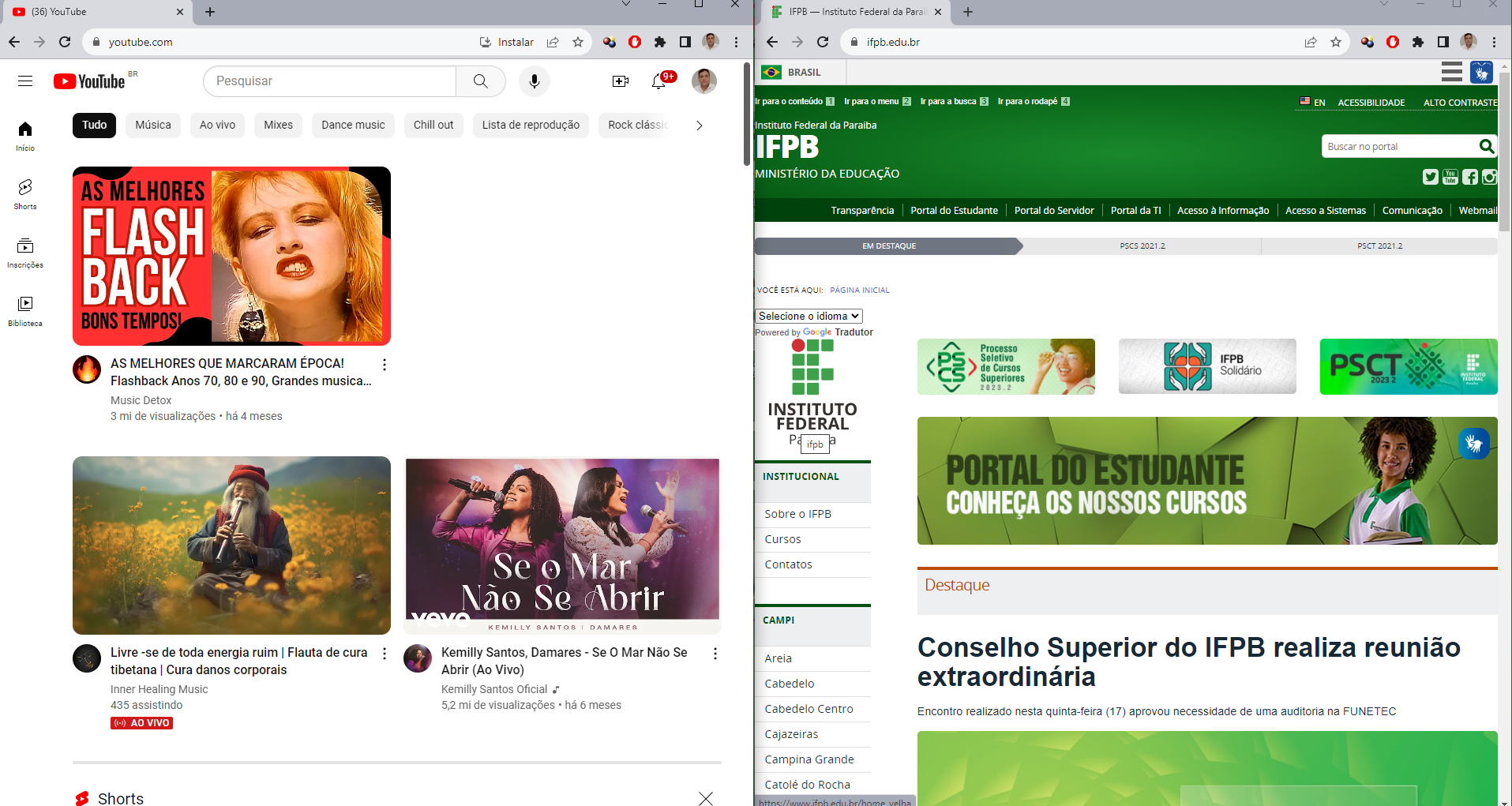Screen dimensions: 1512x806
Task: Click the YouTube logo
Action: [x=89, y=81]
